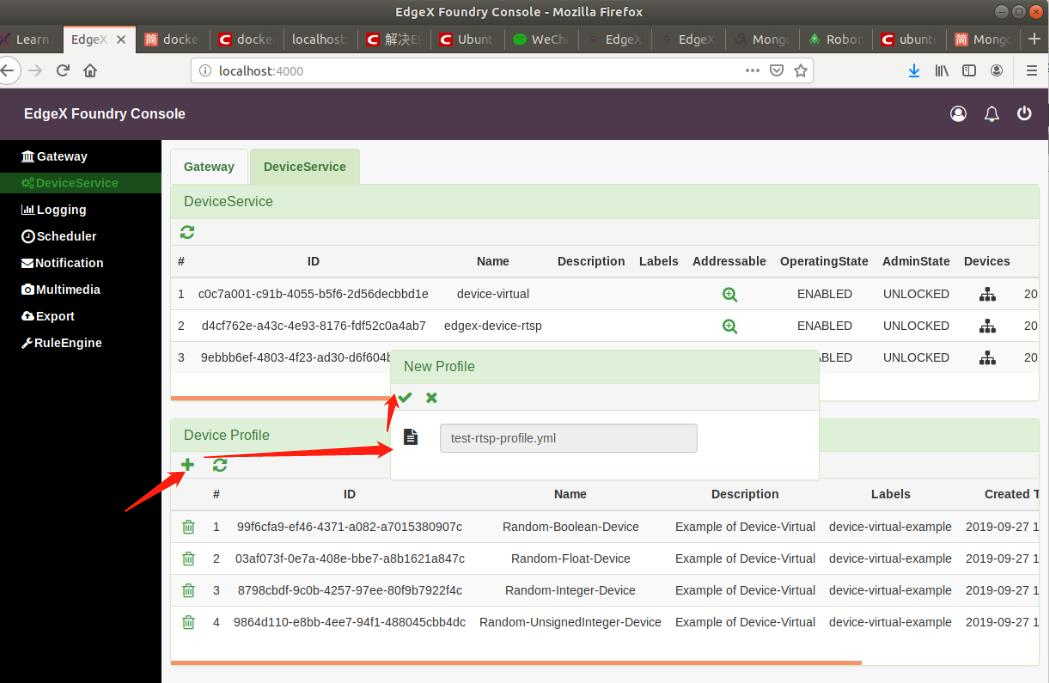The image size is (1049, 683).
Task: Open Multimedia in the sidebar
Action: [61, 290]
